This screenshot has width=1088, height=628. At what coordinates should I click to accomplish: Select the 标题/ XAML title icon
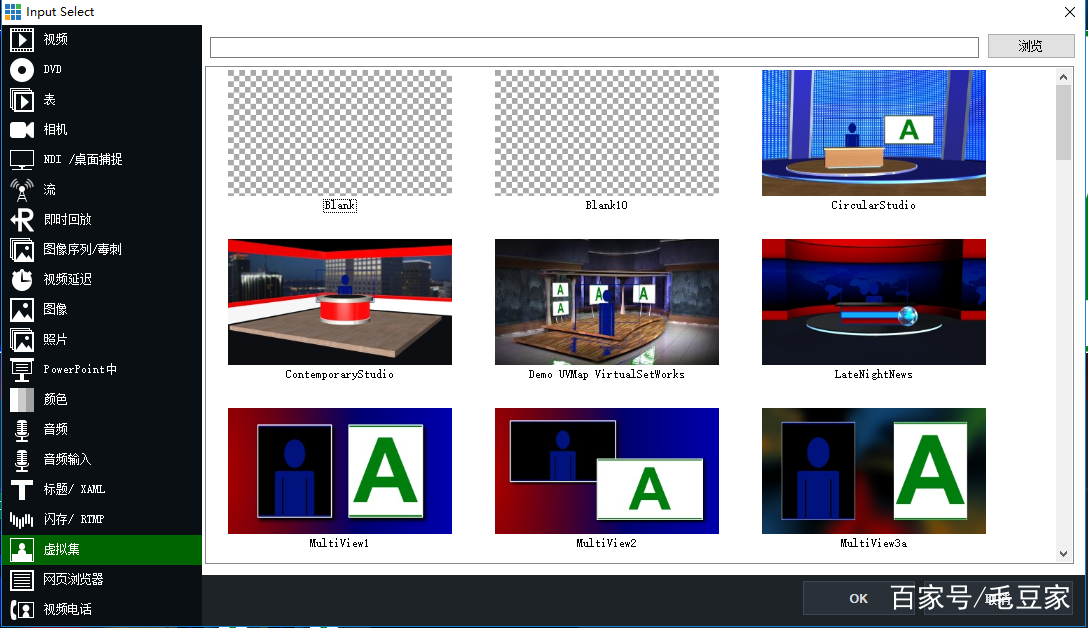22,490
